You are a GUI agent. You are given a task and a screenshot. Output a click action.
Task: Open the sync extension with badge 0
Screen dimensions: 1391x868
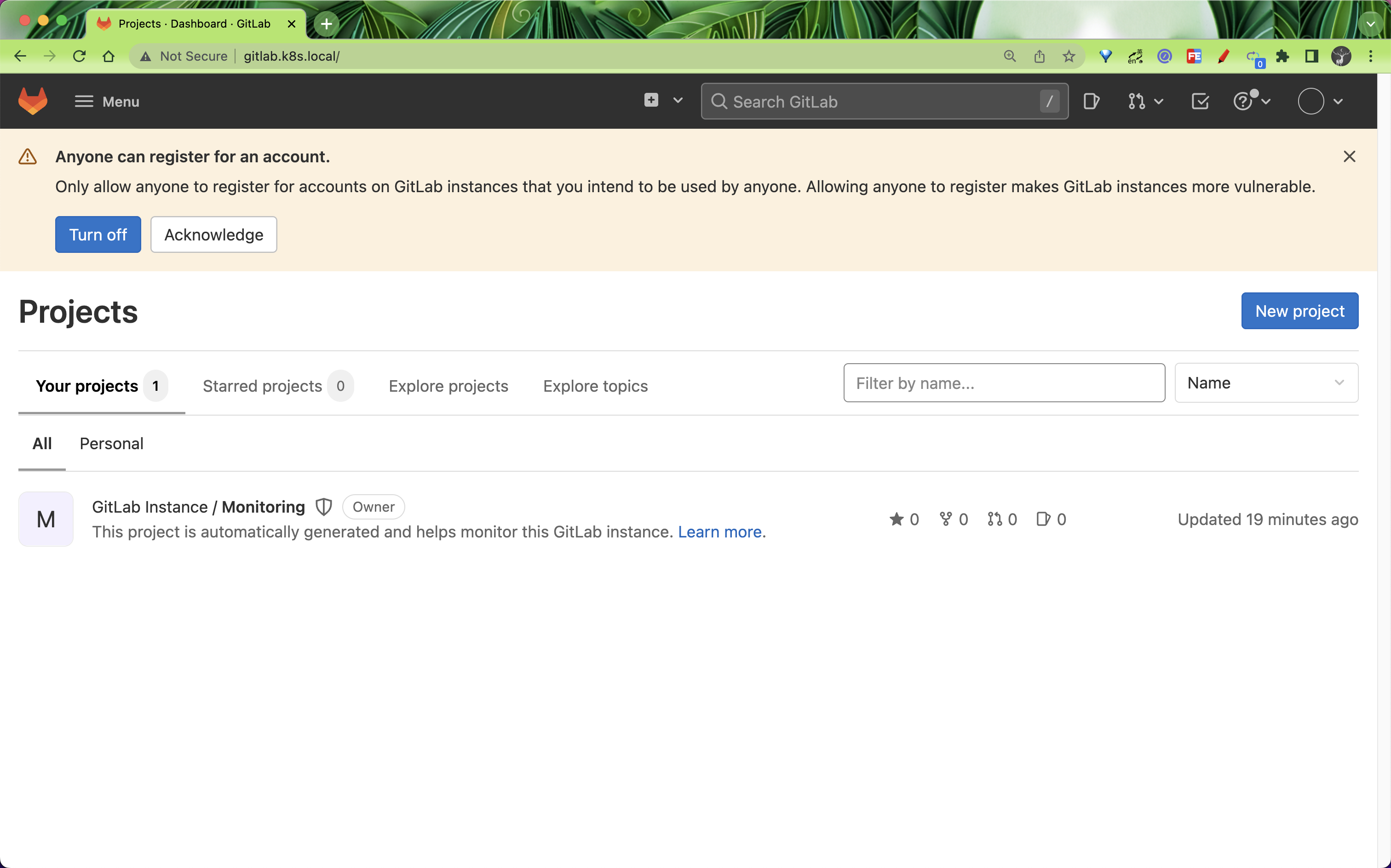(x=1254, y=57)
